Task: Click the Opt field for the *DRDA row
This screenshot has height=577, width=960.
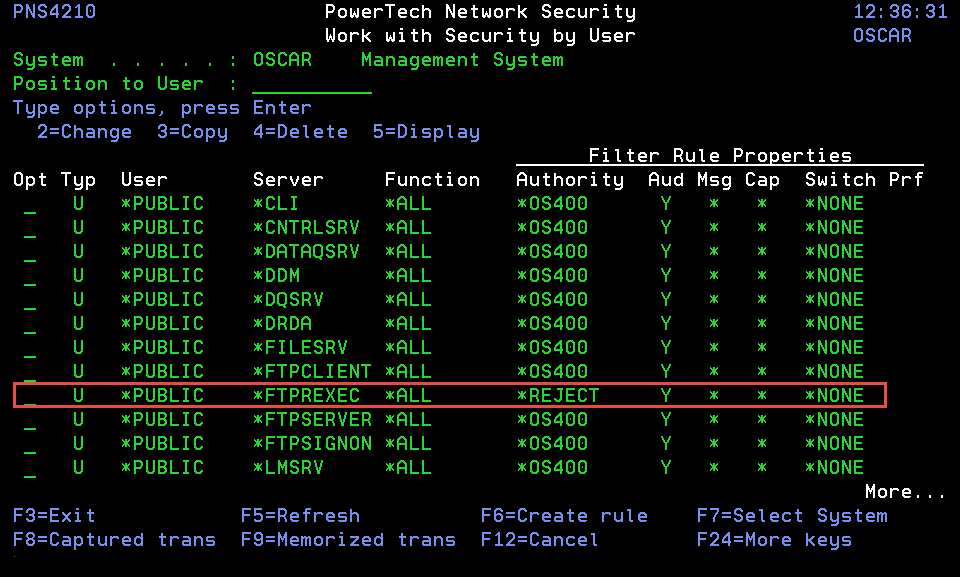Action: click(30, 324)
